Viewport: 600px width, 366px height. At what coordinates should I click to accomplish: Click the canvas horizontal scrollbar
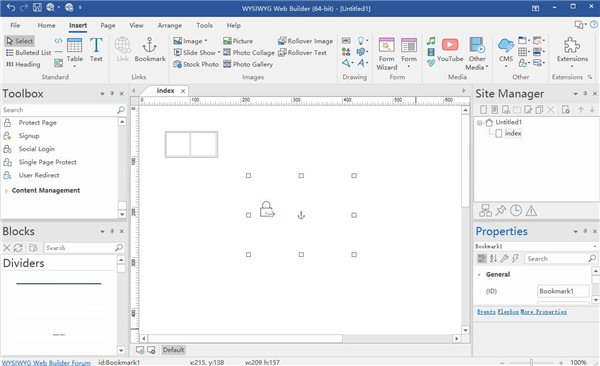245,338
